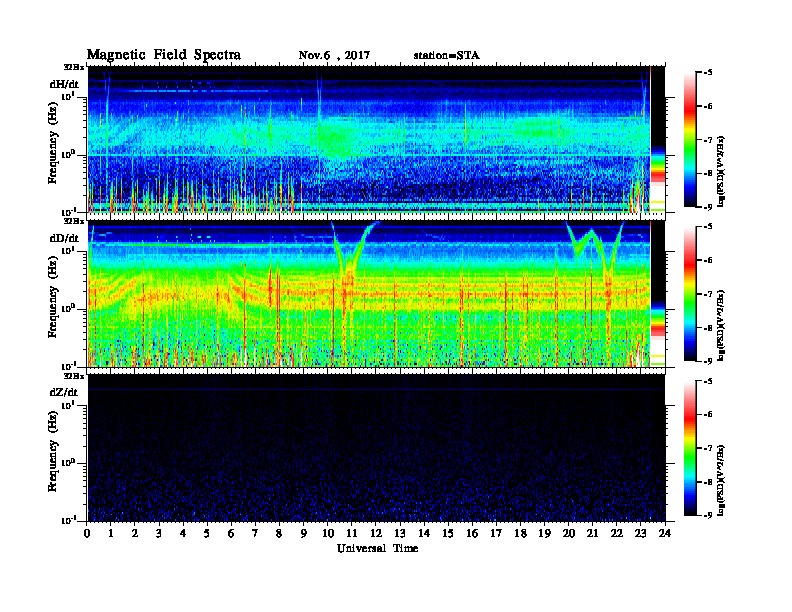Click hour tick "19" on the time axis
This screenshot has height=612, width=792.
544,533
